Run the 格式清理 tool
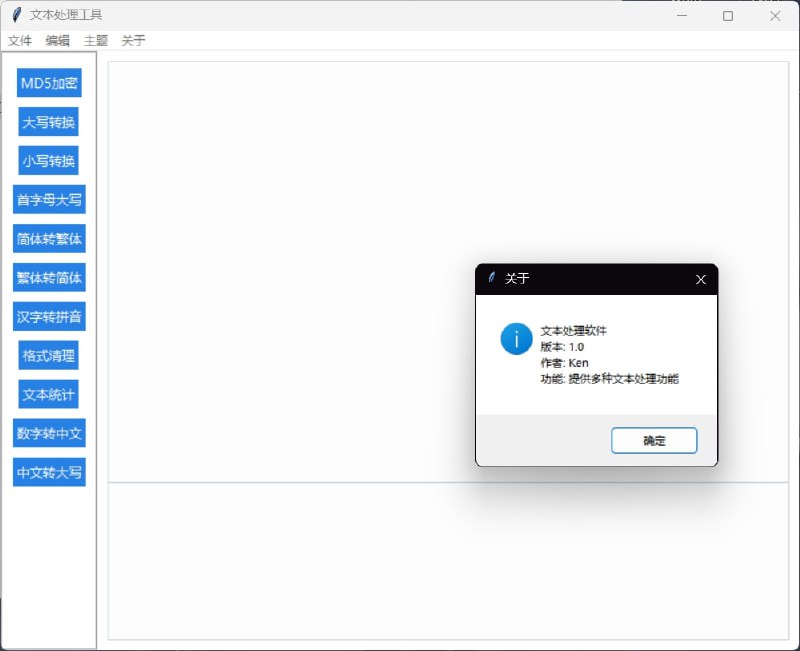The image size is (800, 651). pyautogui.click(x=48, y=355)
